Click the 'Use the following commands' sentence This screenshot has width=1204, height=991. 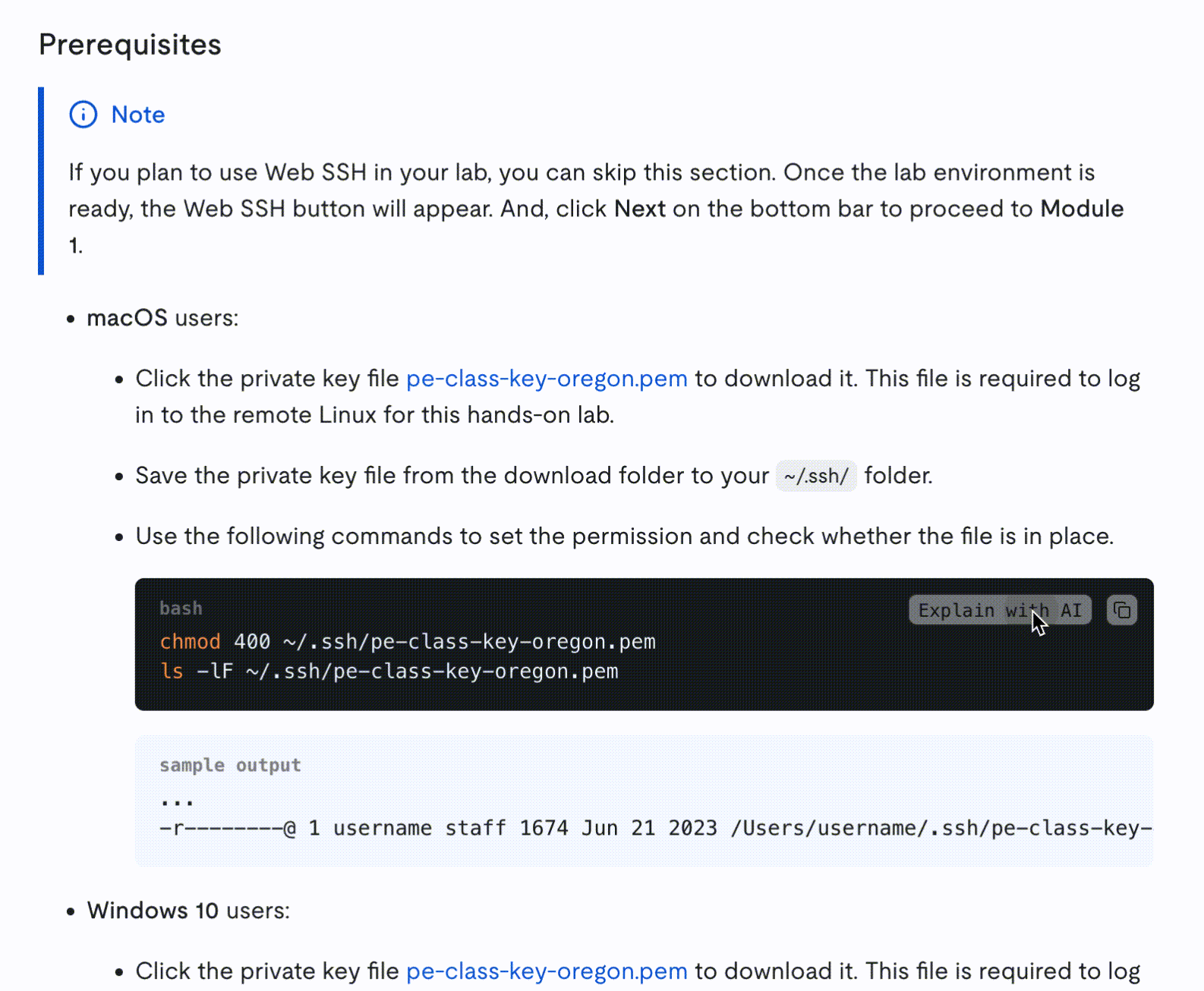tap(624, 536)
